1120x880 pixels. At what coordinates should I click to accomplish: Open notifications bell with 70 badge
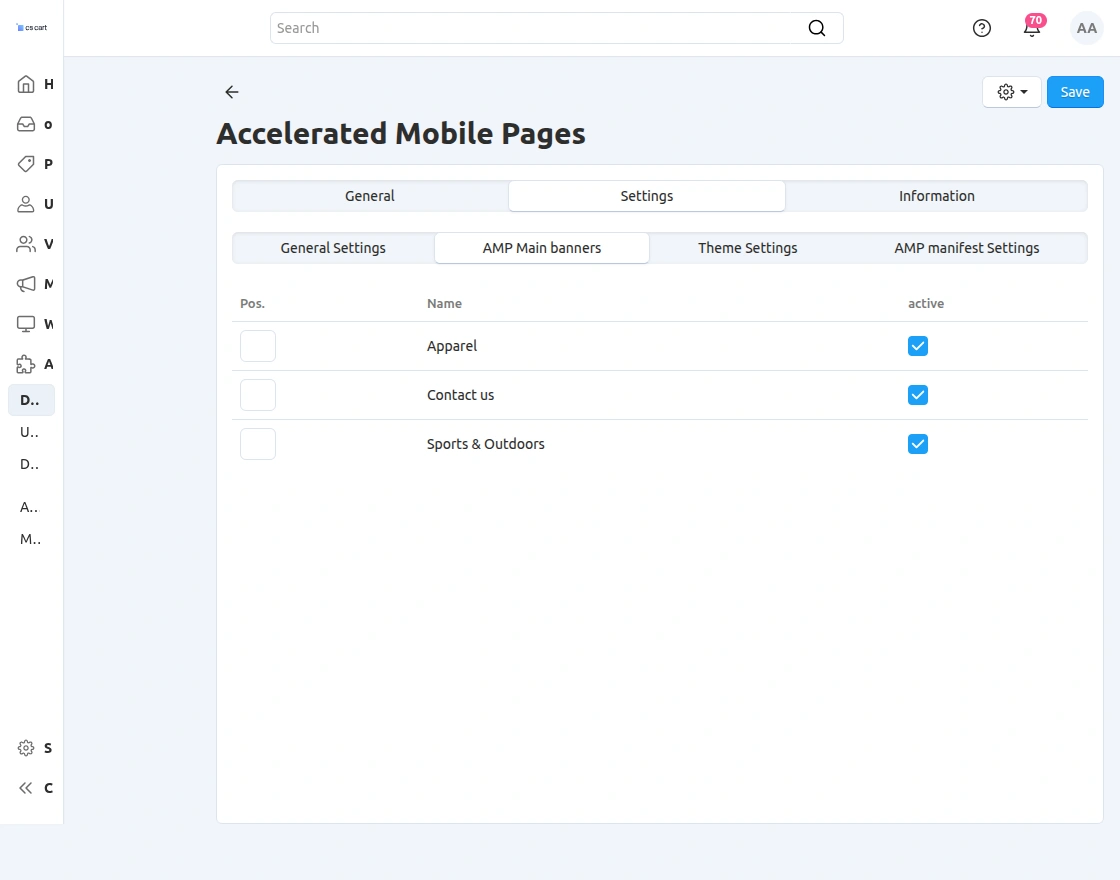pos(1032,27)
